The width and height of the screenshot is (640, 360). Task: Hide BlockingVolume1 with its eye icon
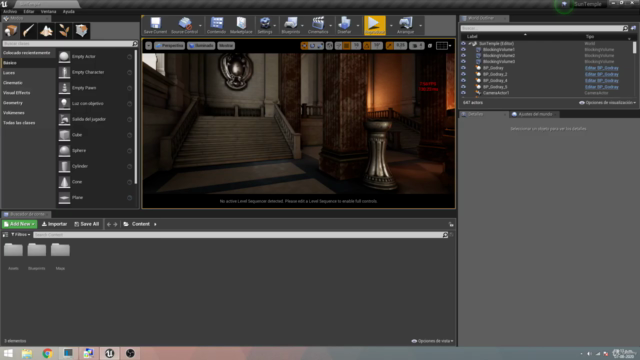(x=463, y=49)
